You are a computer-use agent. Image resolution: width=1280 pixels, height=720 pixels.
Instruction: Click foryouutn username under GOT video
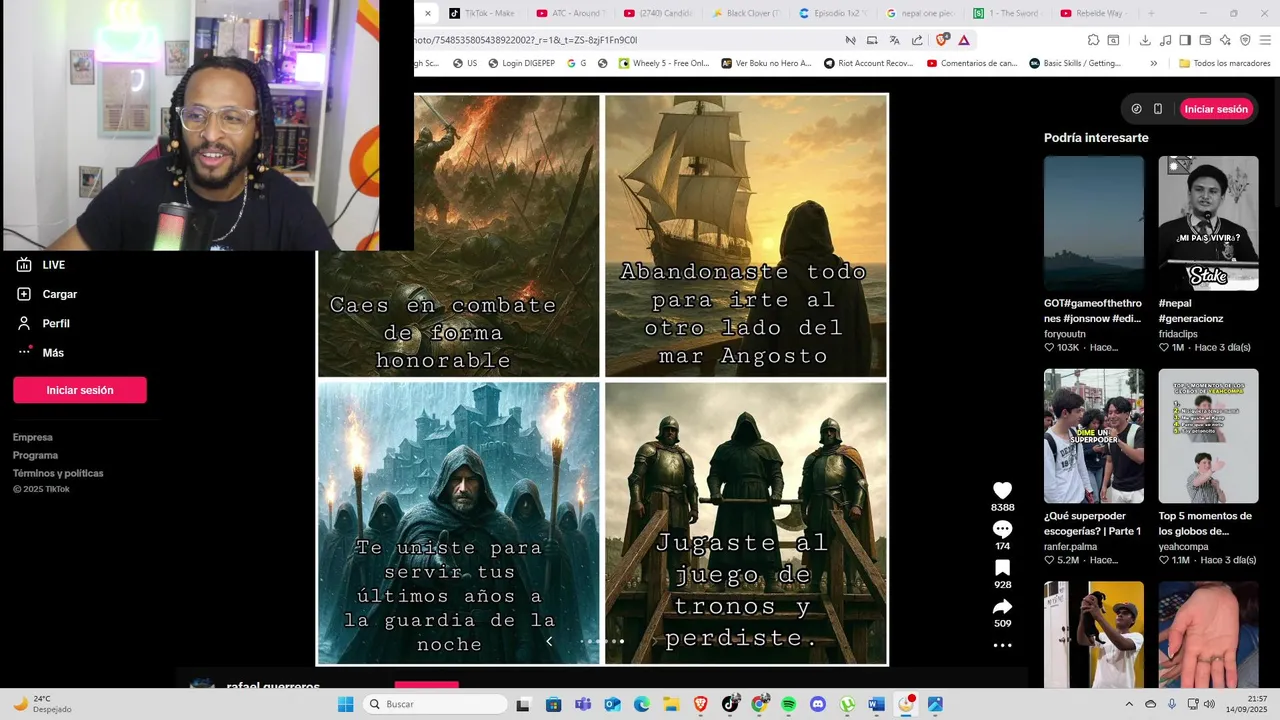[x=1066, y=334]
